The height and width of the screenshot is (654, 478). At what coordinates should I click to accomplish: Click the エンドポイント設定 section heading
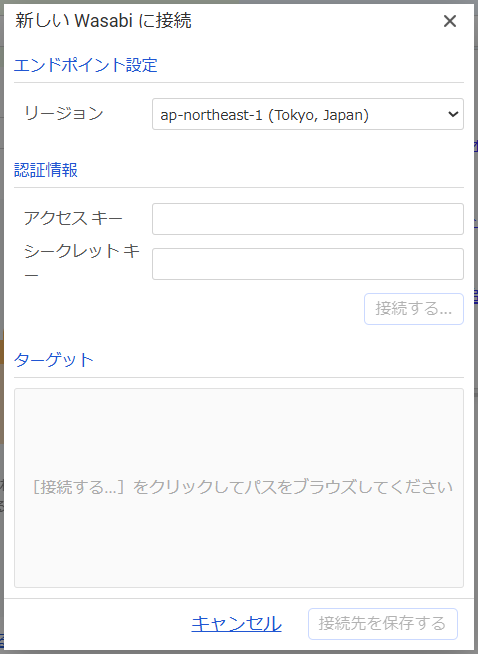point(86,65)
